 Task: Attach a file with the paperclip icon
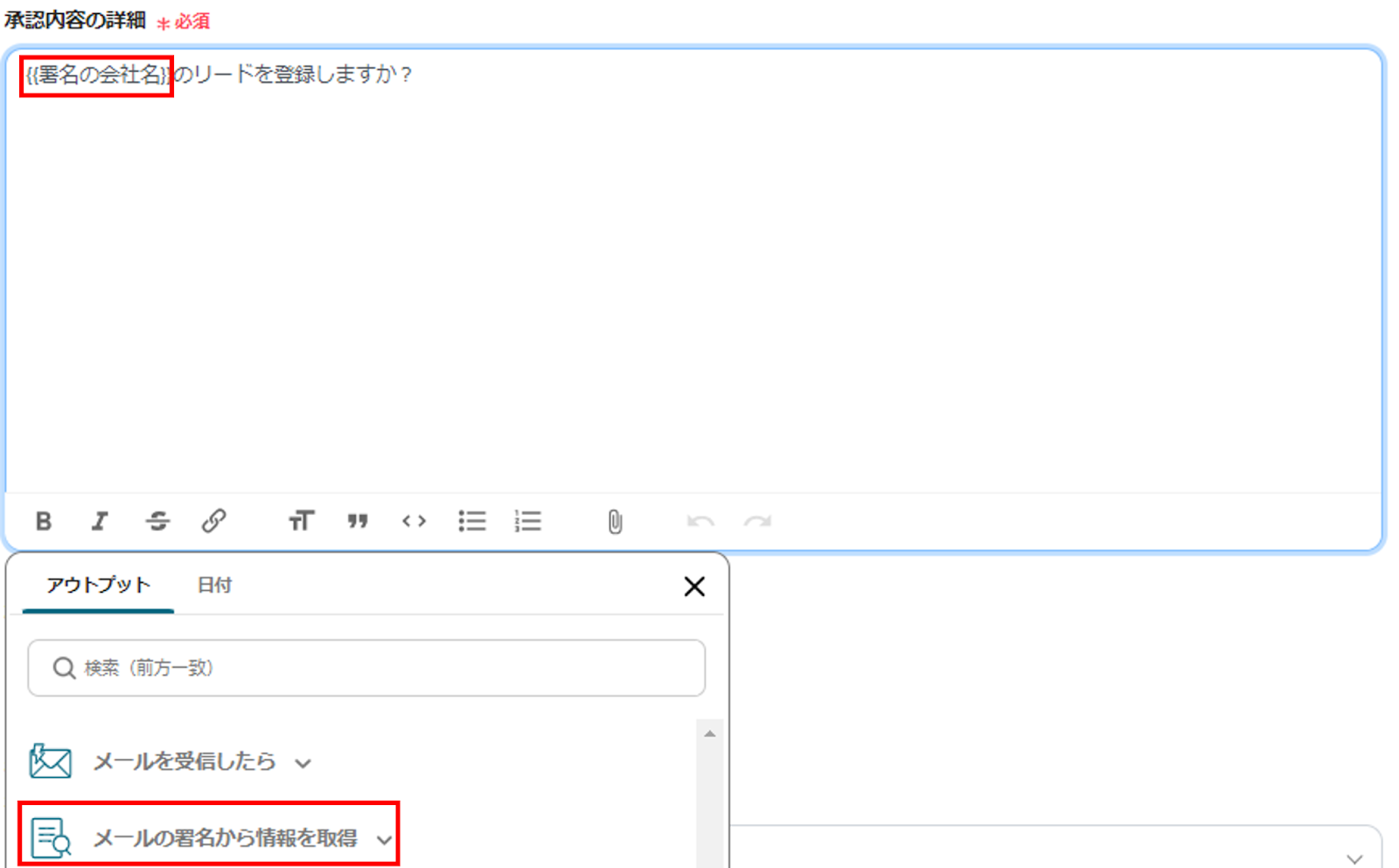coord(615,522)
